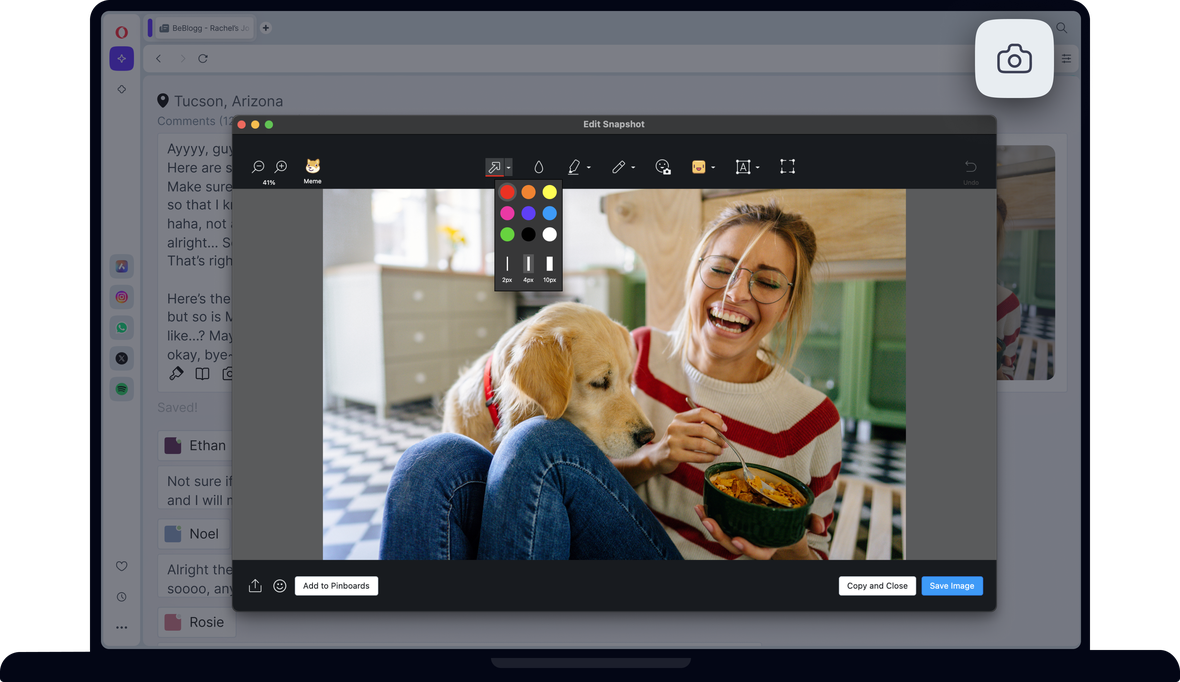
Task: Reload the browser page
Action: pyautogui.click(x=202, y=58)
